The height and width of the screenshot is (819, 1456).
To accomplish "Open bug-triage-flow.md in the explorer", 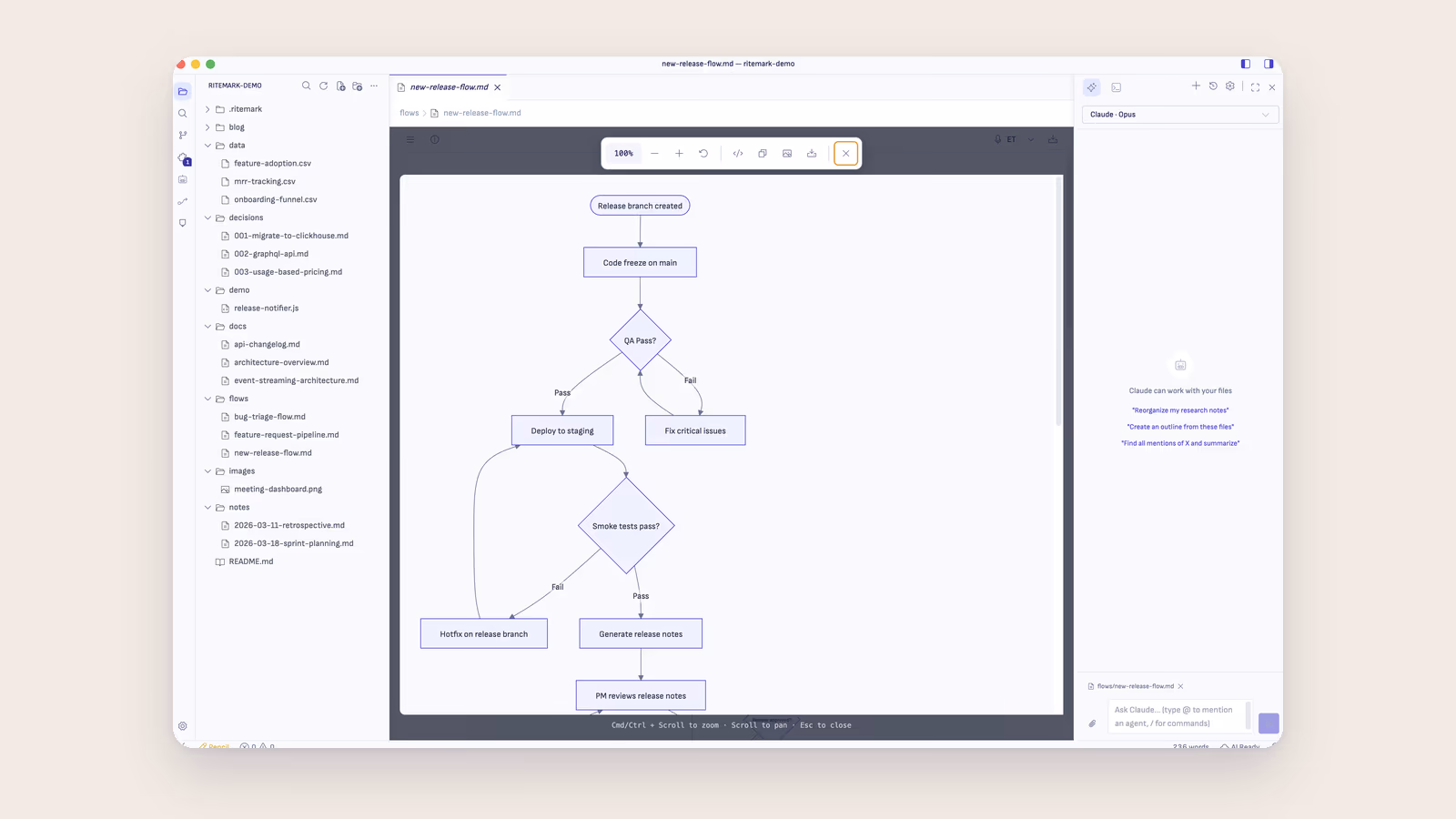I will (x=269, y=417).
